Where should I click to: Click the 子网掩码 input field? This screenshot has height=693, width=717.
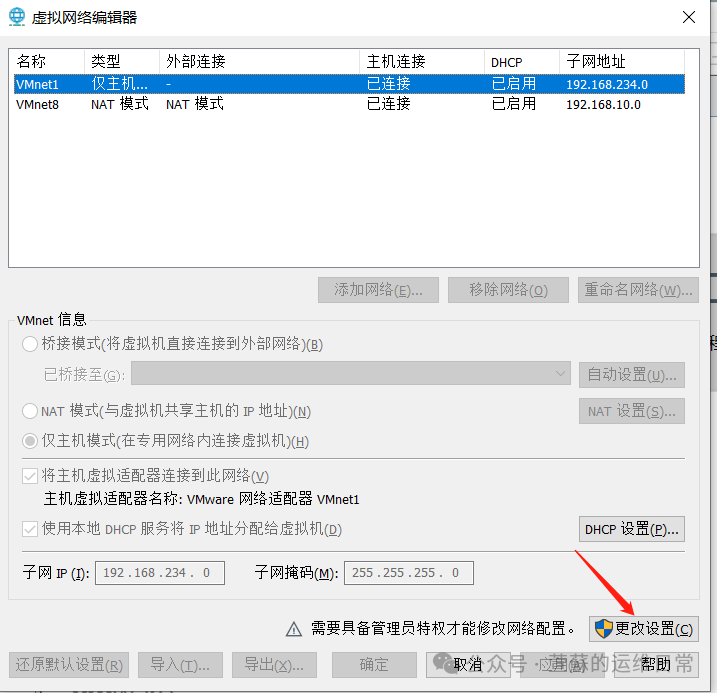pos(409,573)
